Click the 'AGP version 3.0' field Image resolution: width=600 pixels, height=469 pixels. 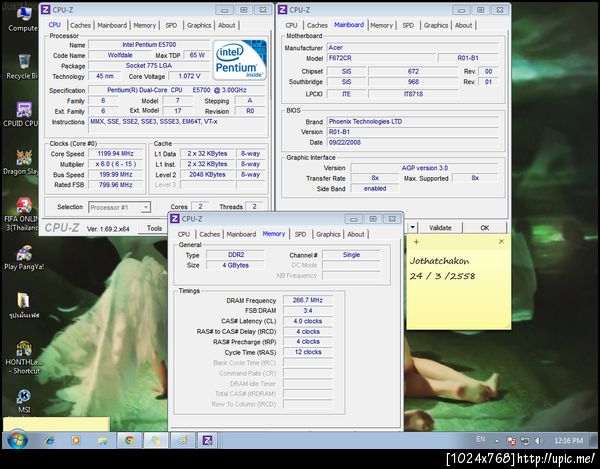pyautogui.click(x=425, y=168)
